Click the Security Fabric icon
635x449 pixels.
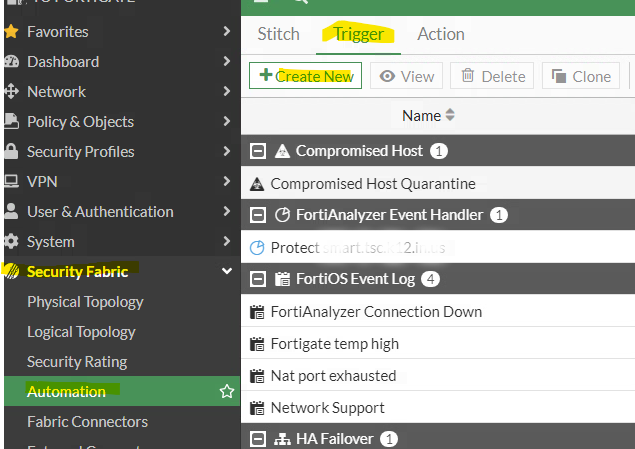pos(11,271)
